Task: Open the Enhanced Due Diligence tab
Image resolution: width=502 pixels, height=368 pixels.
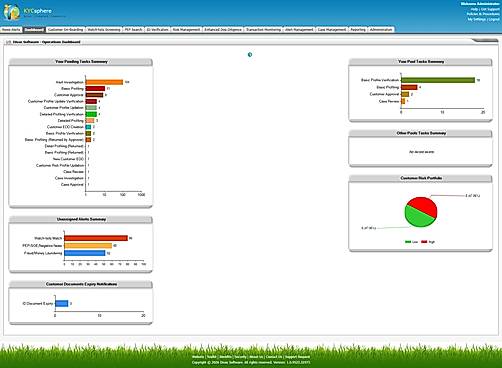Action: (223, 30)
